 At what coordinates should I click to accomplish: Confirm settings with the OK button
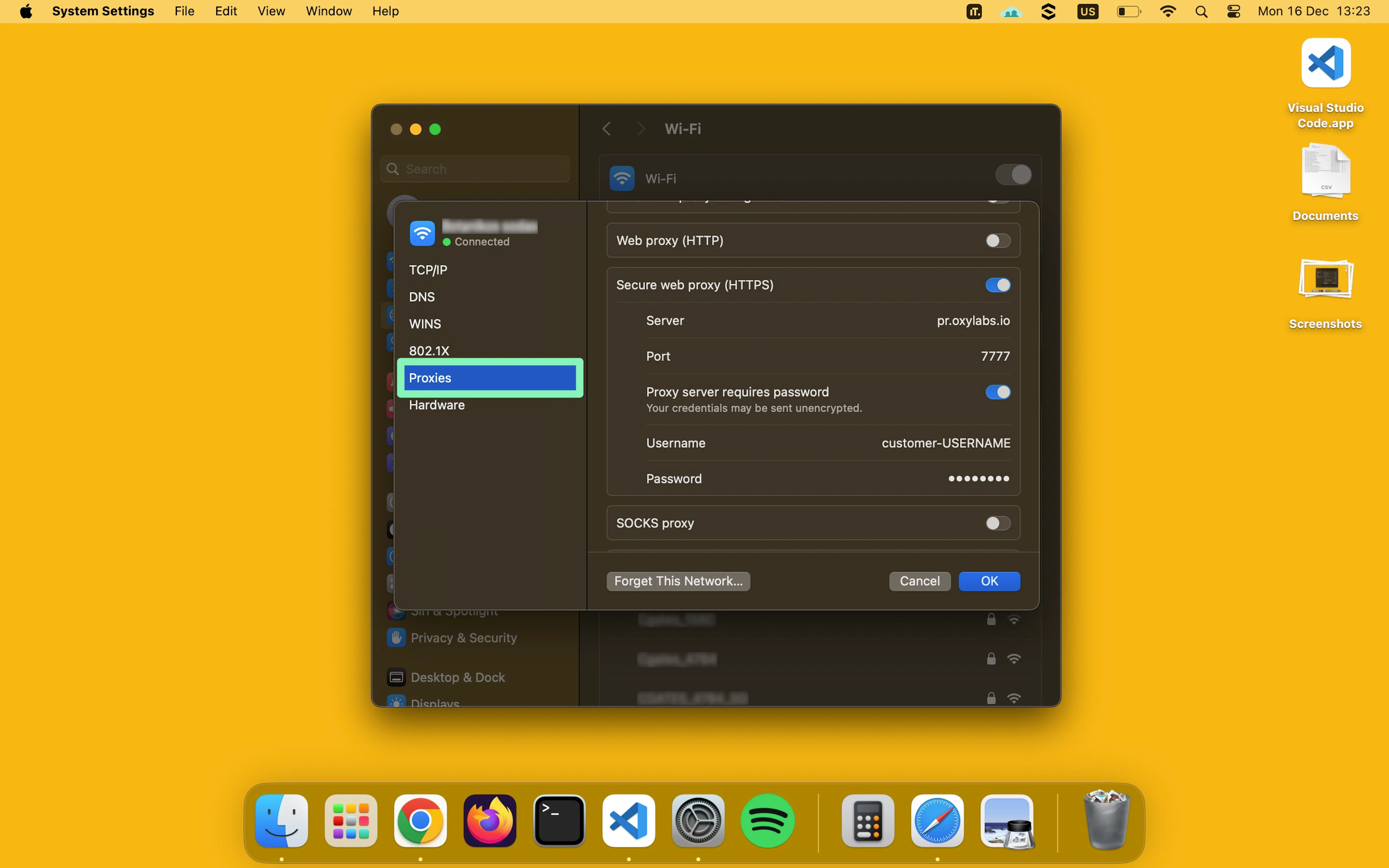point(989,581)
